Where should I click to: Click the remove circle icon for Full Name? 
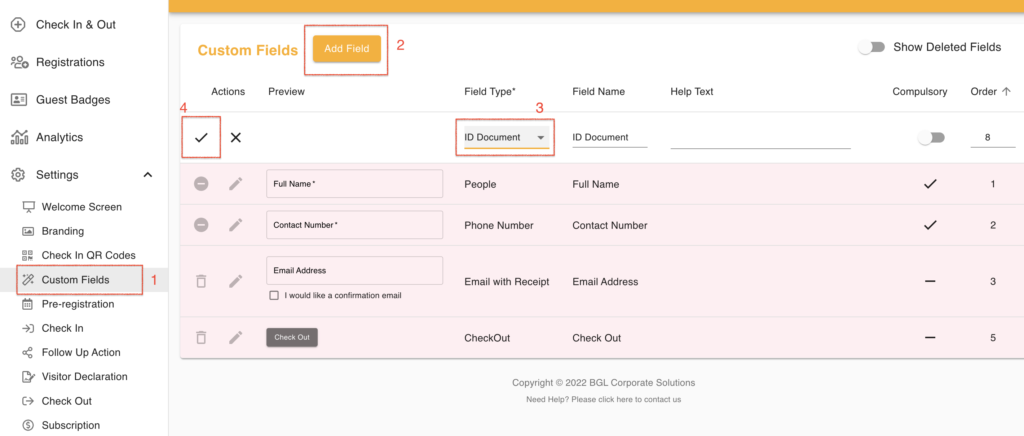point(201,184)
